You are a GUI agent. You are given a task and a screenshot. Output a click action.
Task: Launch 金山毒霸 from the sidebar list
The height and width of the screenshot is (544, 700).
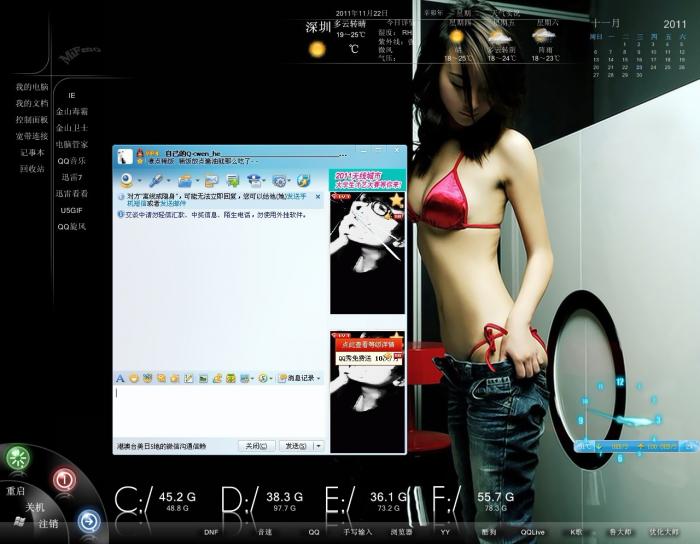click(72, 112)
